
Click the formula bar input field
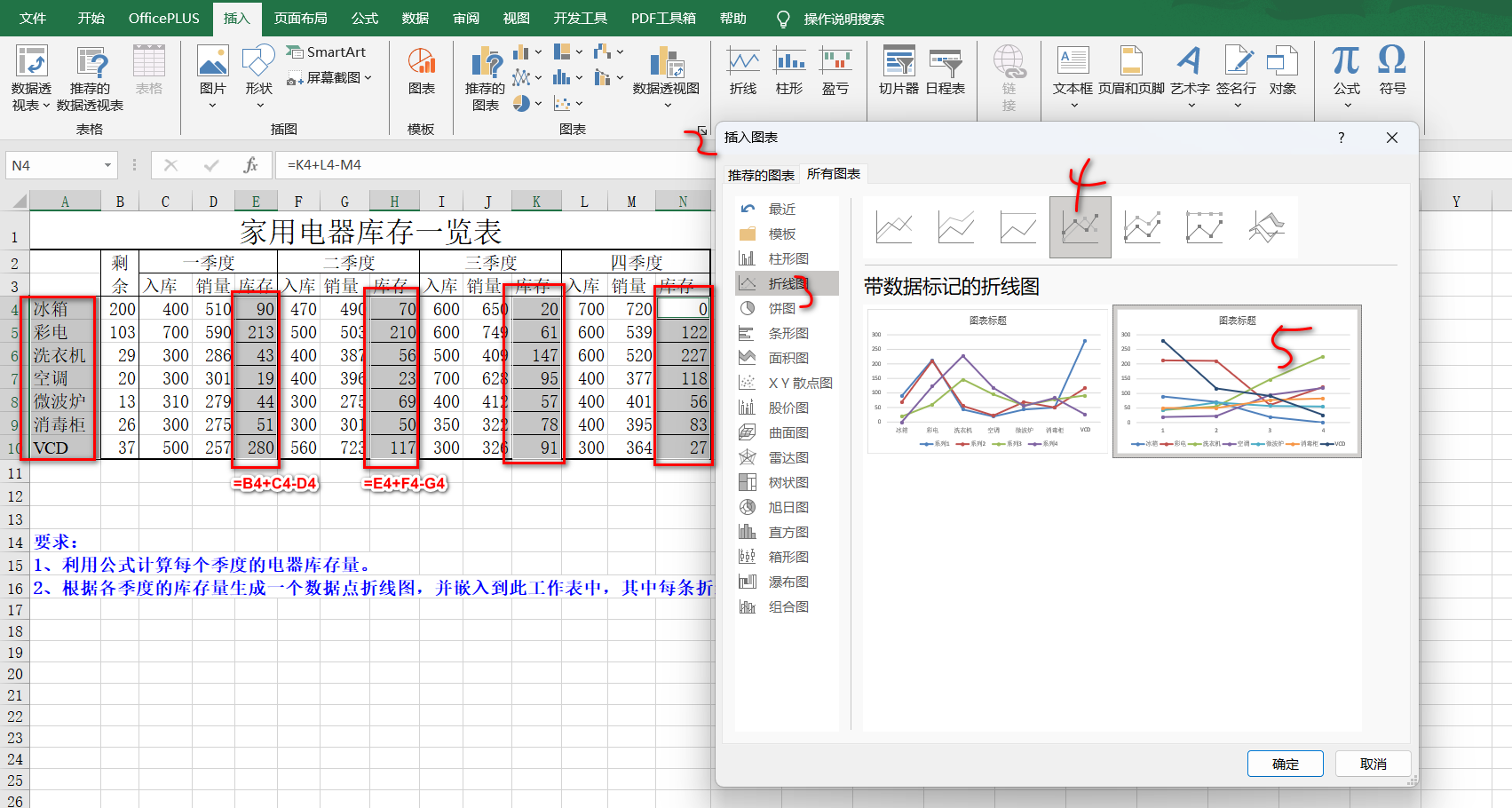(488, 165)
